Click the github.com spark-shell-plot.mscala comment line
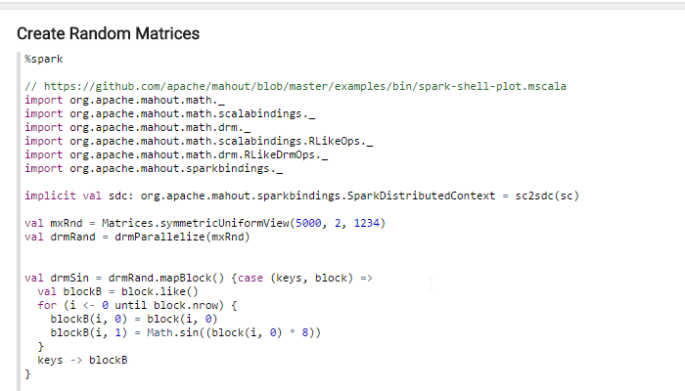Viewport: 685px width, 391px height. pyautogui.click(x=295, y=87)
